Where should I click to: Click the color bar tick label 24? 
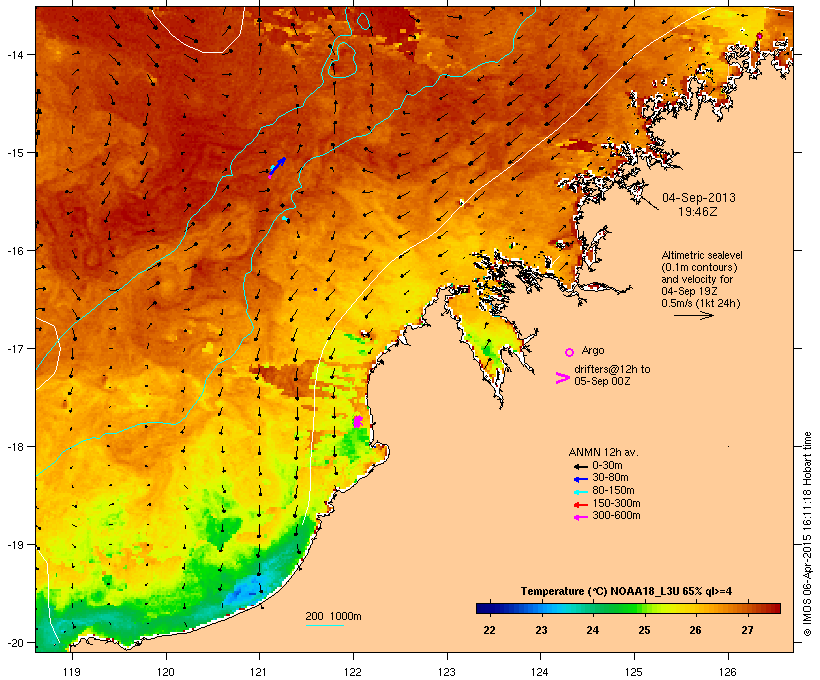tap(593, 630)
